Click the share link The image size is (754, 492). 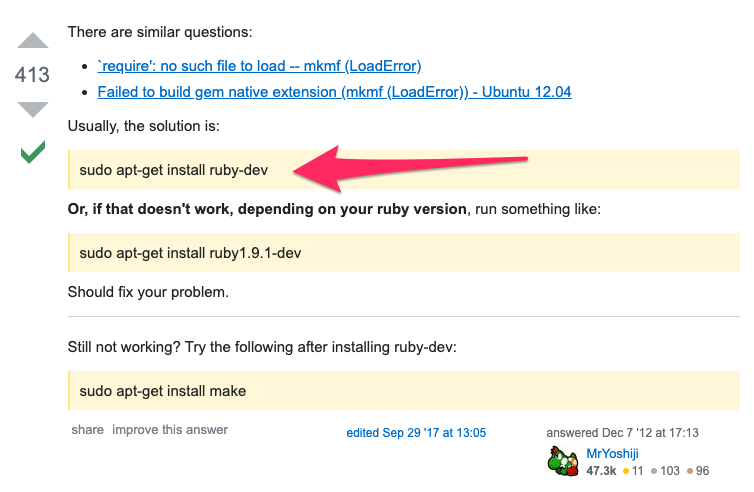tap(88, 429)
